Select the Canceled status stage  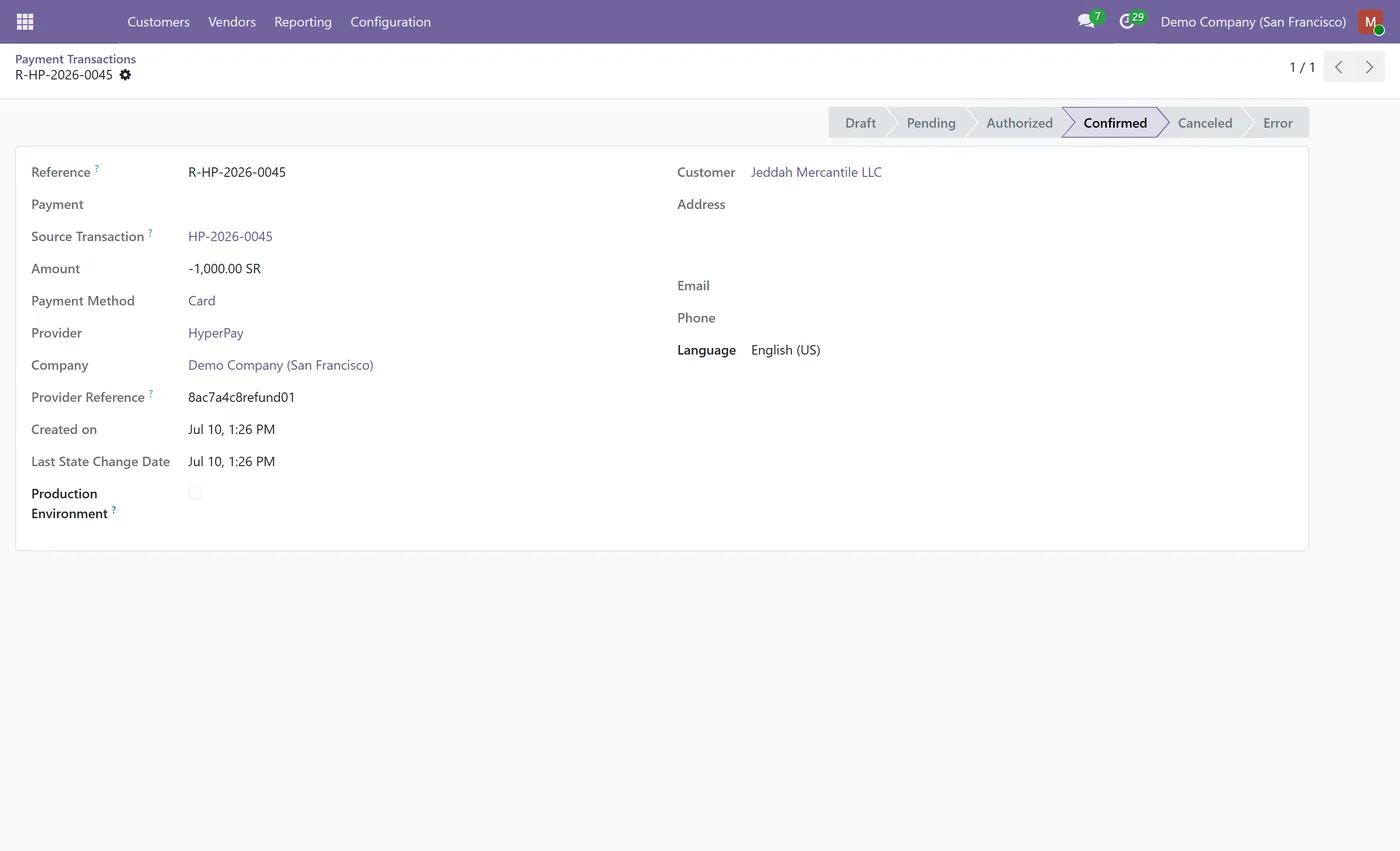[x=1204, y=123]
